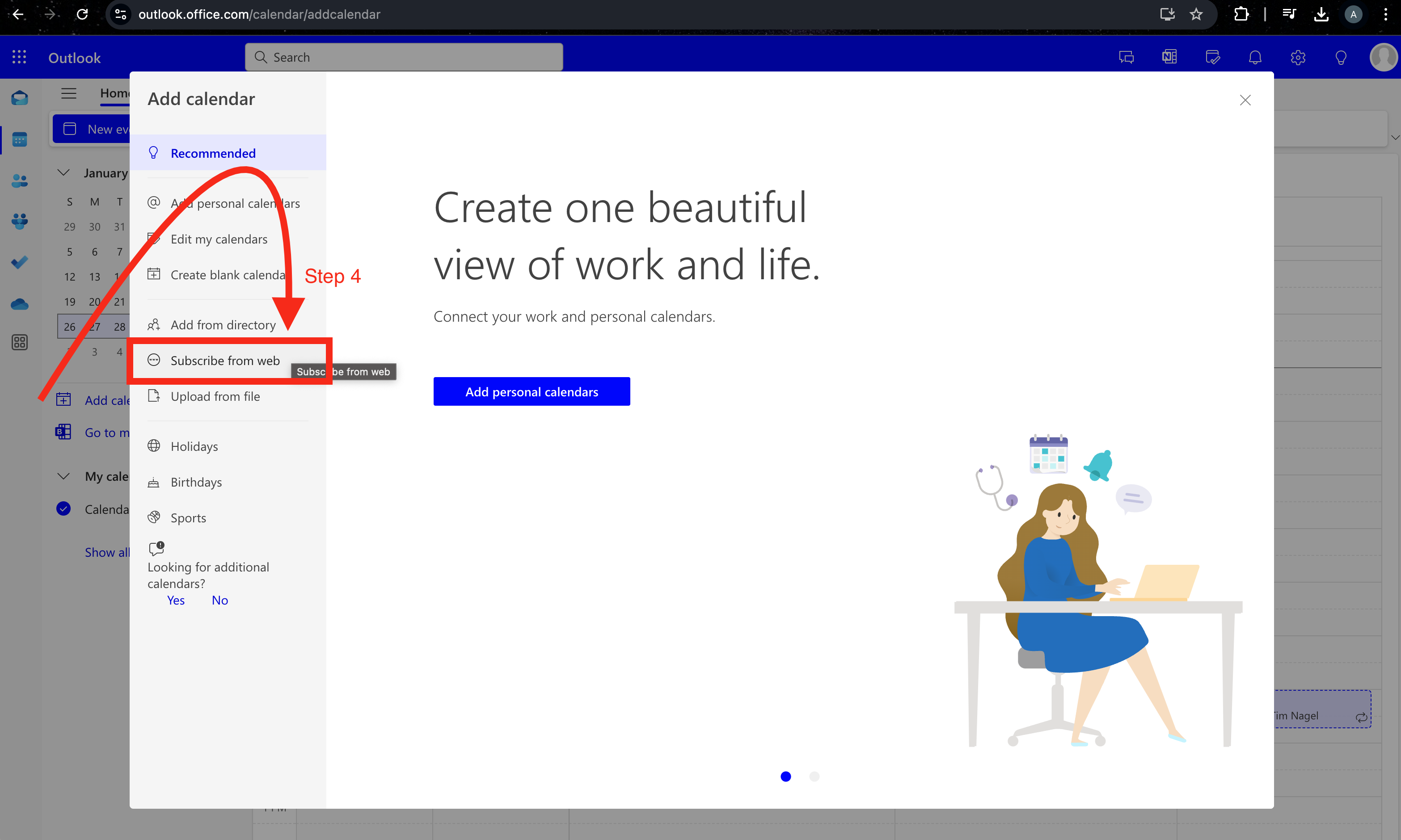Select the first carousel page dot
This screenshot has width=1401, height=840.
coord(785,777)
